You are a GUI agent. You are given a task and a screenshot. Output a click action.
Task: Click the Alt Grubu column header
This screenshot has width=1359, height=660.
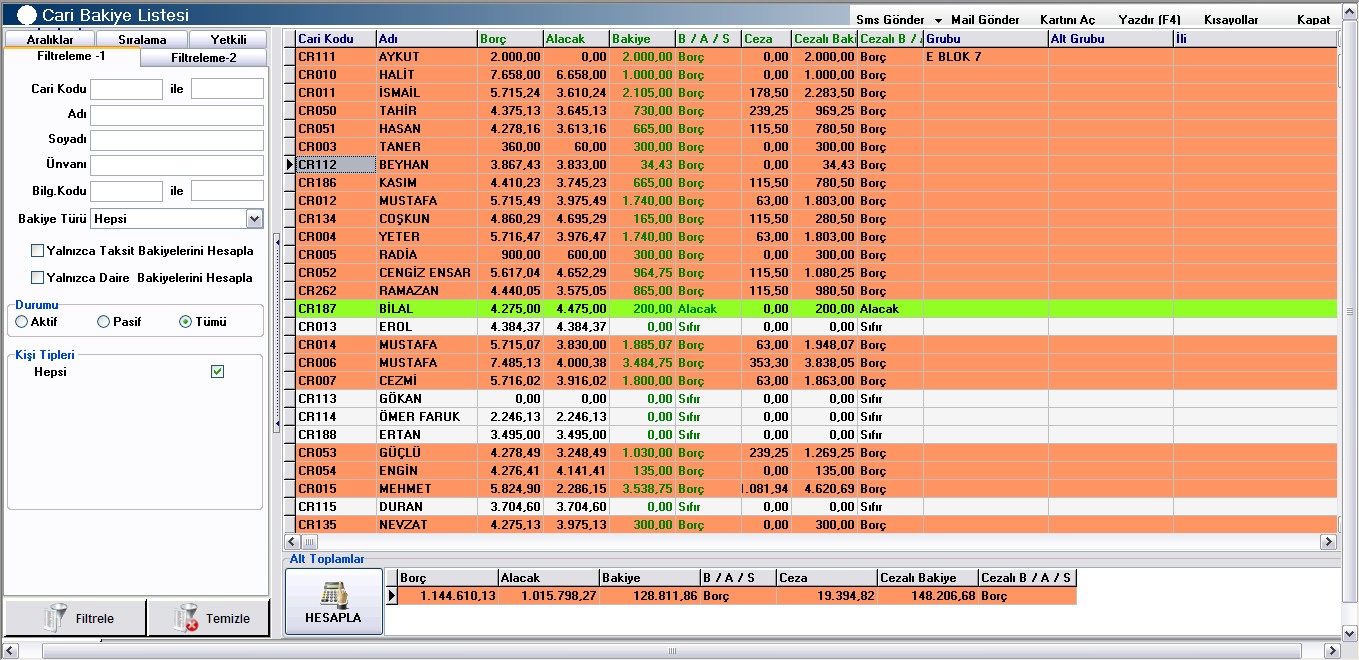pos(1110,39)
